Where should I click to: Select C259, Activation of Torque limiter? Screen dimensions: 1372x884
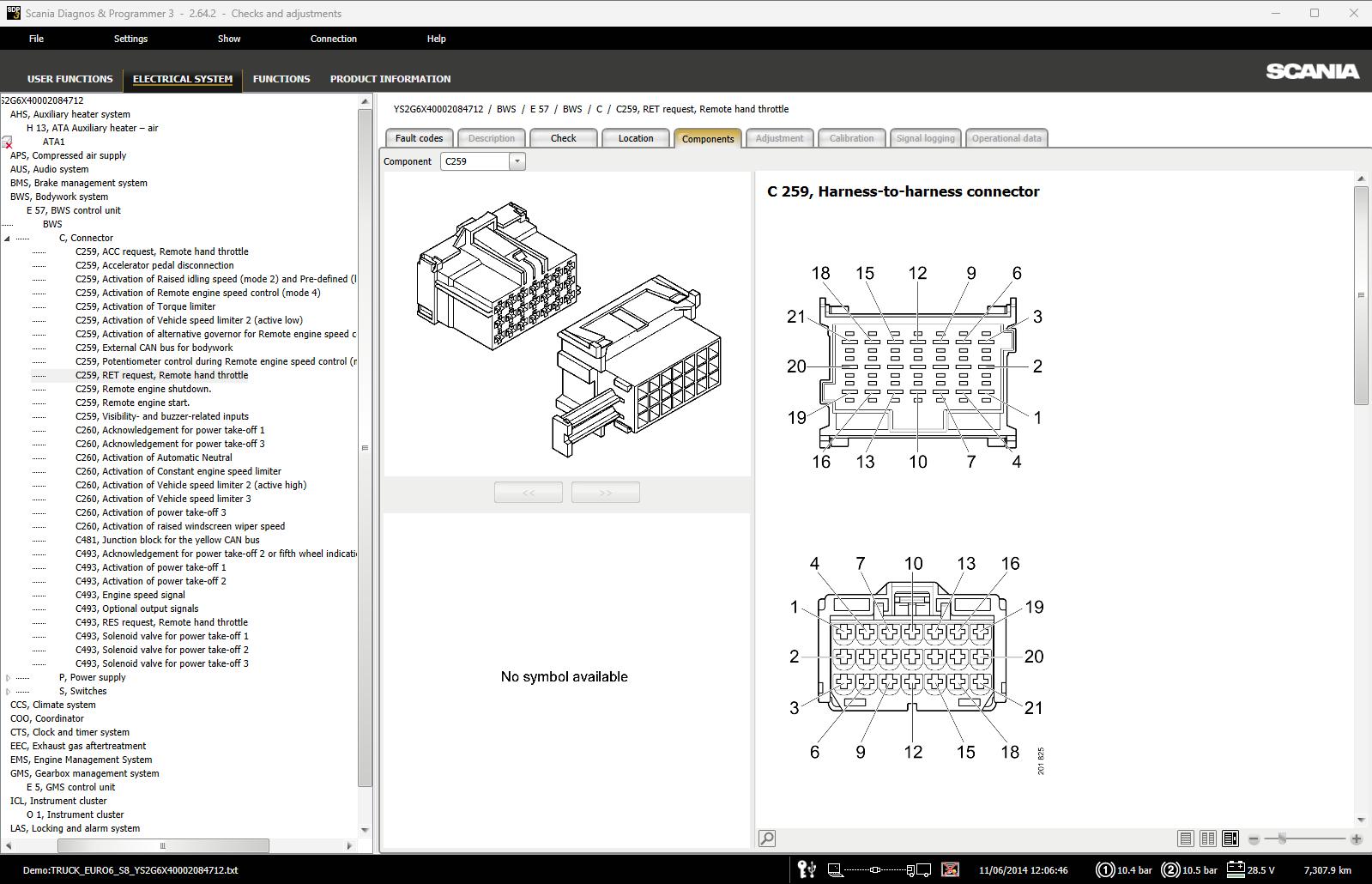tap(146, 307)
